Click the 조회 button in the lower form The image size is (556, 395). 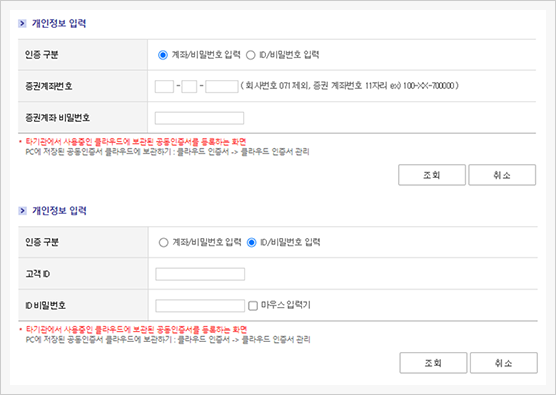pos(433,363)
